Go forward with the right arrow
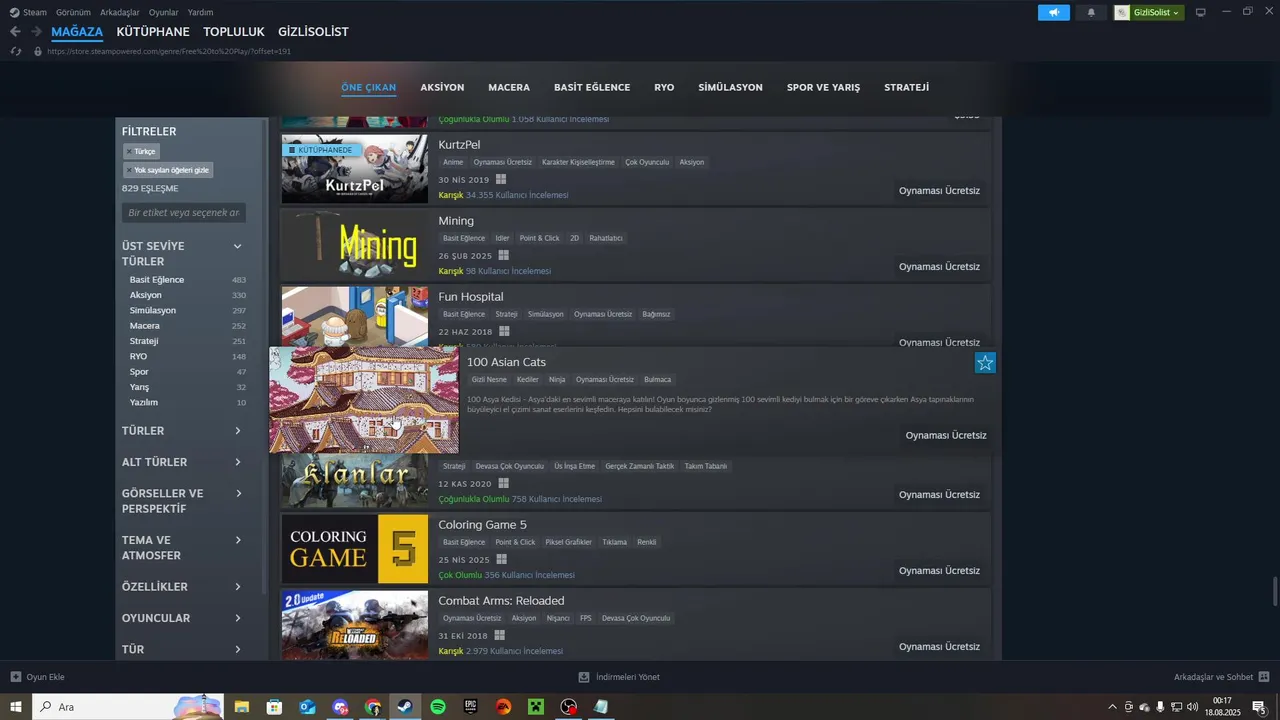The image size is (1280, 720). point(37,32)
